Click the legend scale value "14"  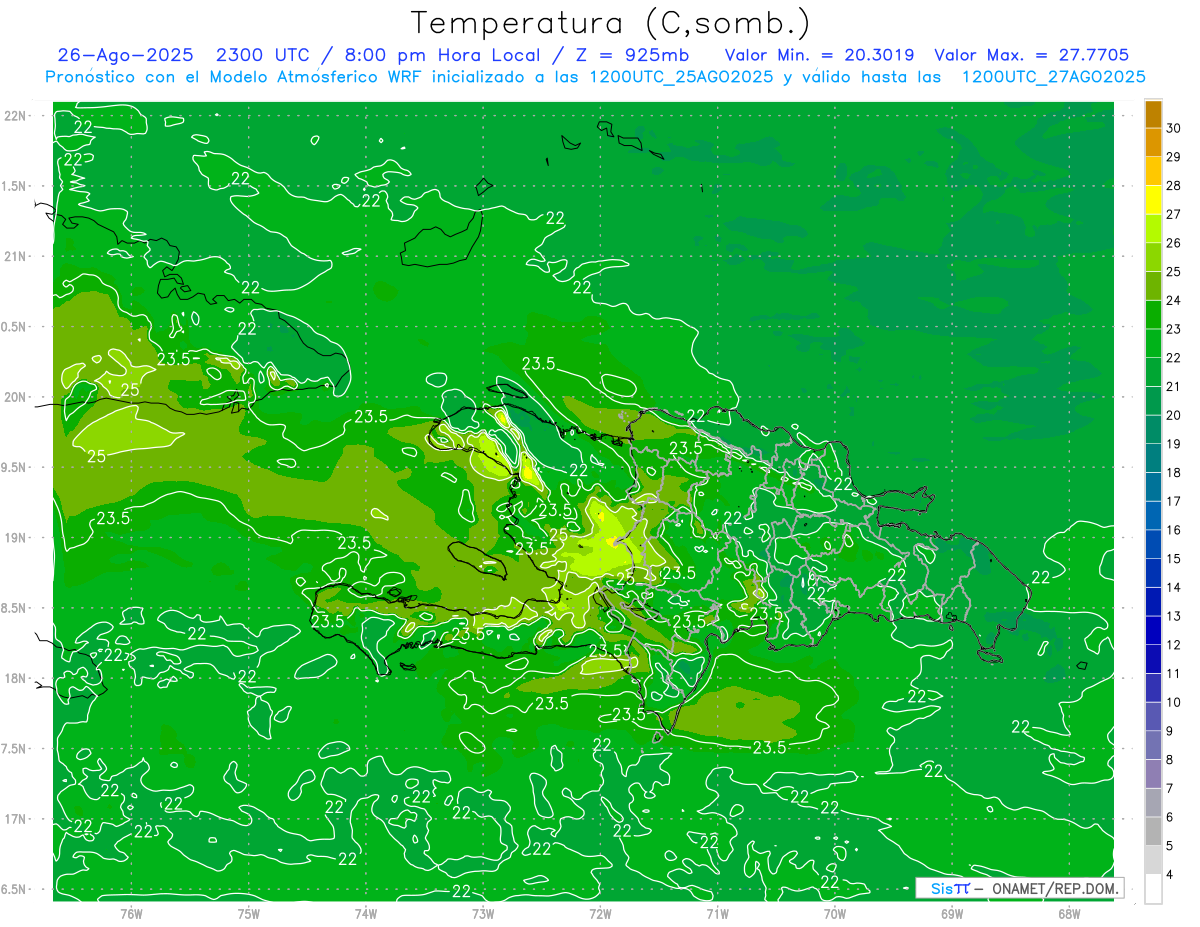[x=1175, y=587]
